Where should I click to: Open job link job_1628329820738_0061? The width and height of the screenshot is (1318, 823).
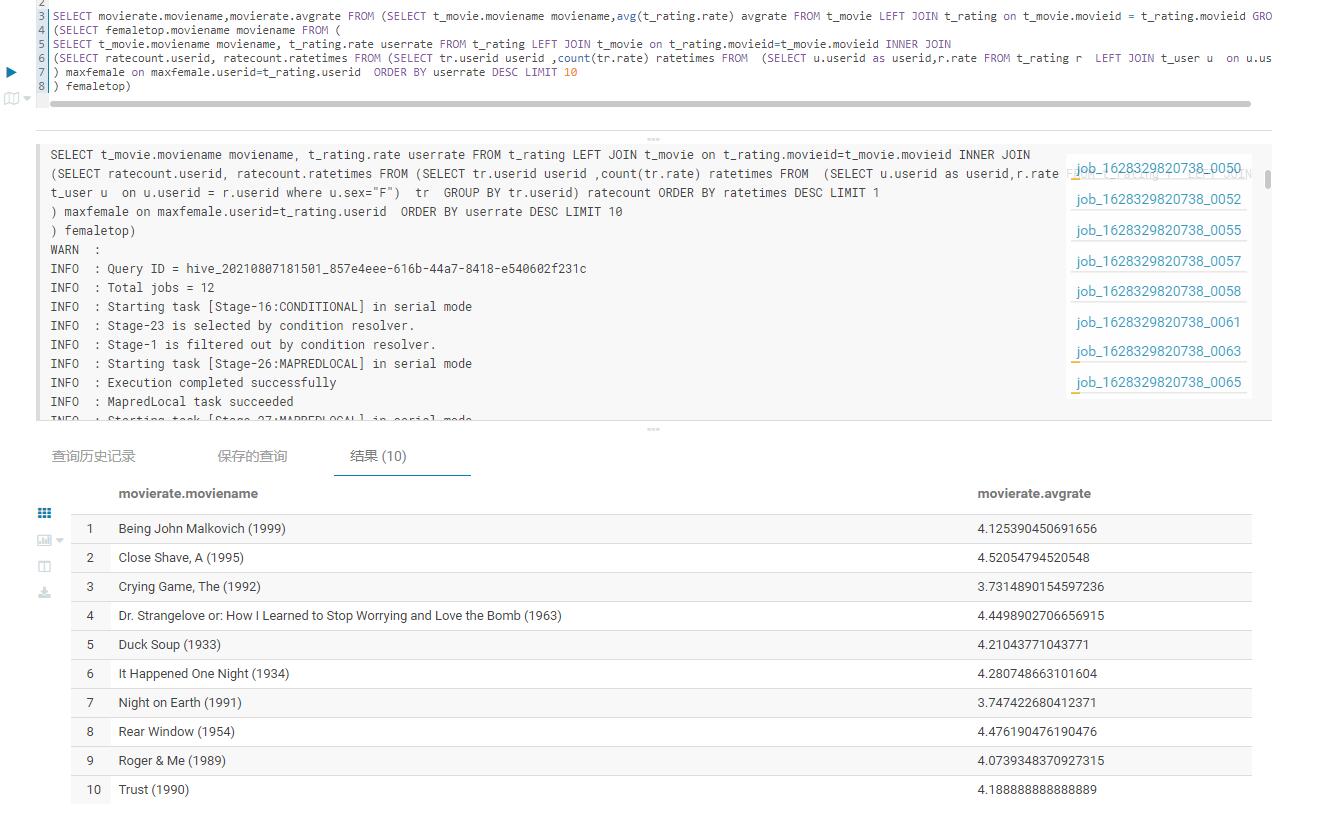click(x=1158, y=322)
